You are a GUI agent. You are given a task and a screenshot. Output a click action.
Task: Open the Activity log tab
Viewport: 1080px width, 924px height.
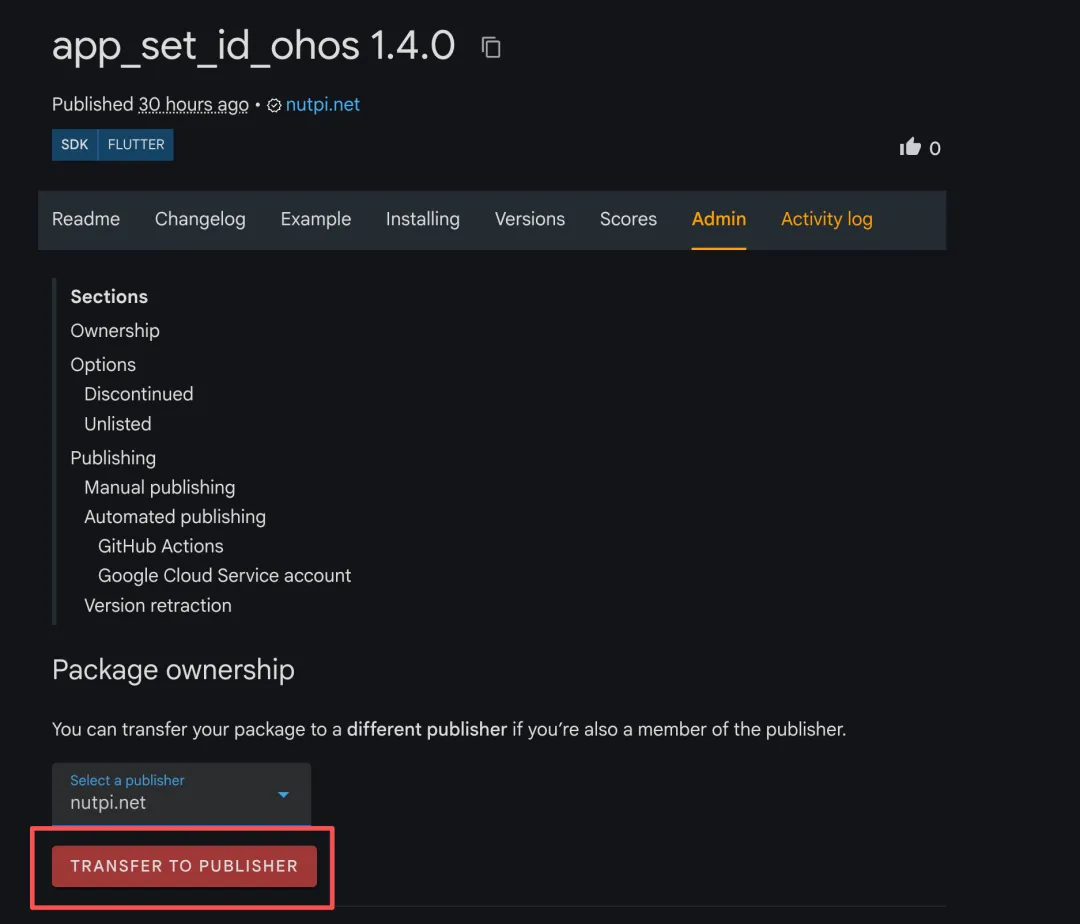pyautogui.click(x=827, y=219)
